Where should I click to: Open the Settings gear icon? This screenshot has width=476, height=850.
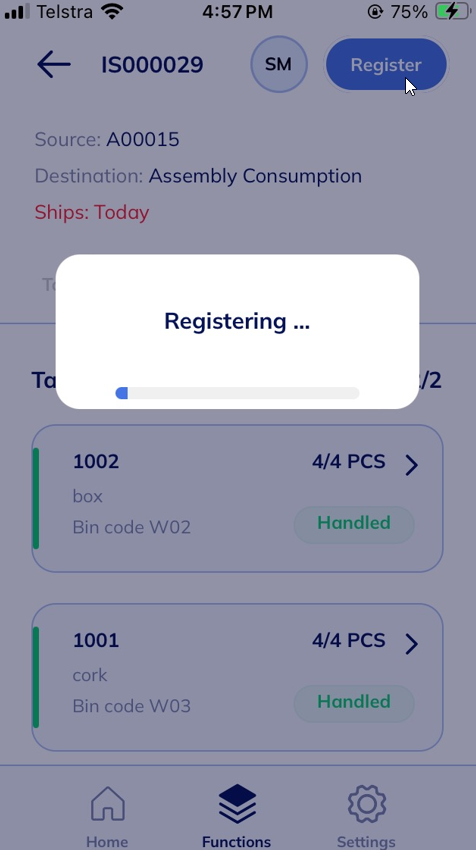(x=366, y=803)
